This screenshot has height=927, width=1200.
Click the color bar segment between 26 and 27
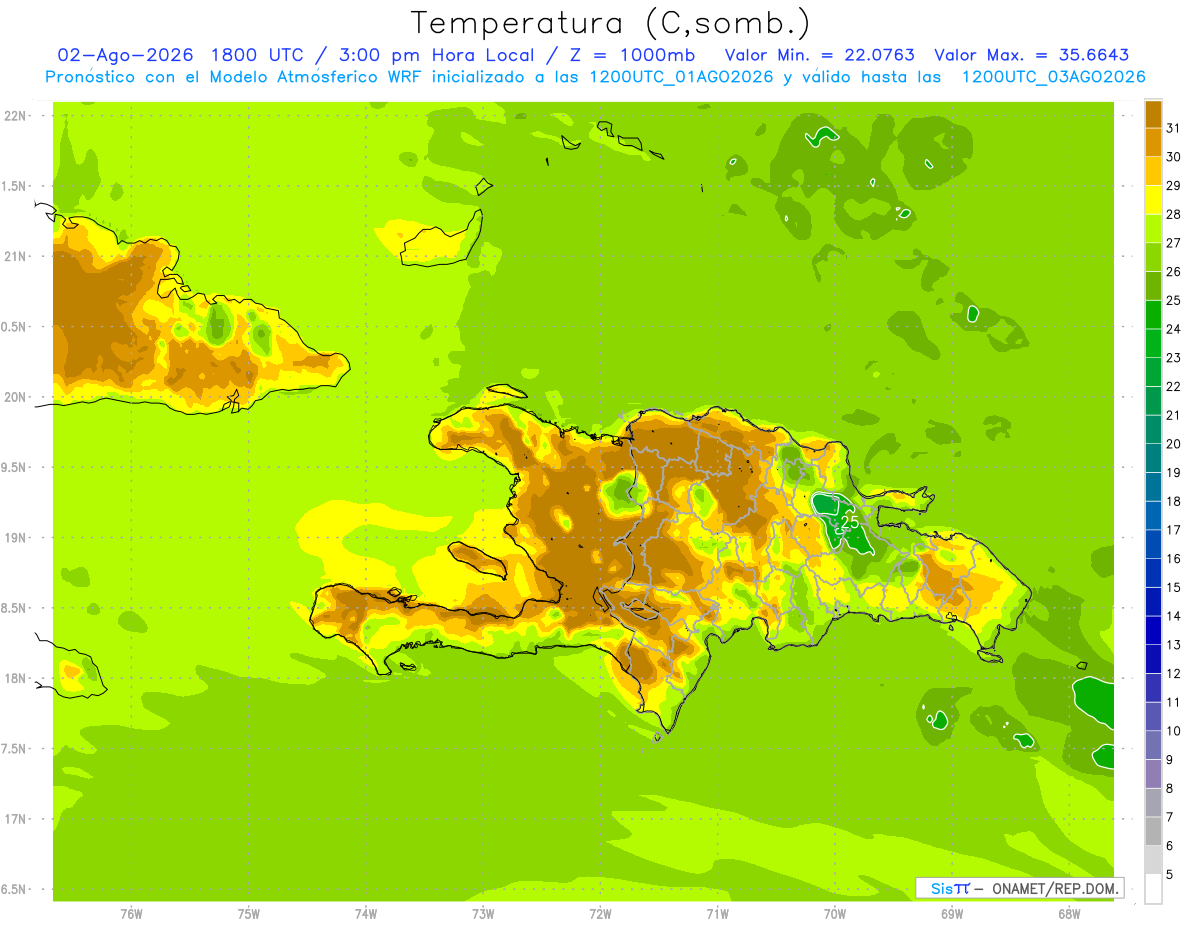pos(1153,257)
